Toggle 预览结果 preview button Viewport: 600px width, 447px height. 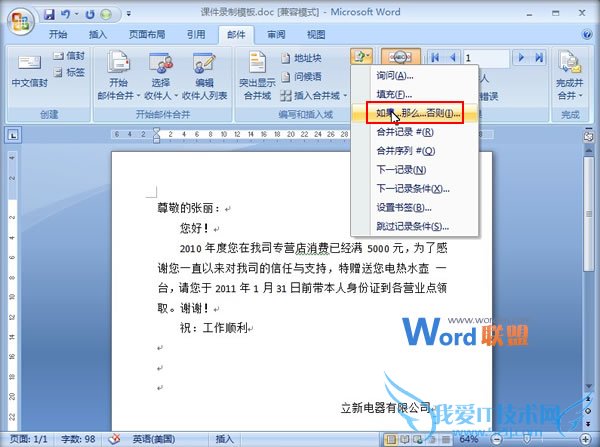[401, 57]
